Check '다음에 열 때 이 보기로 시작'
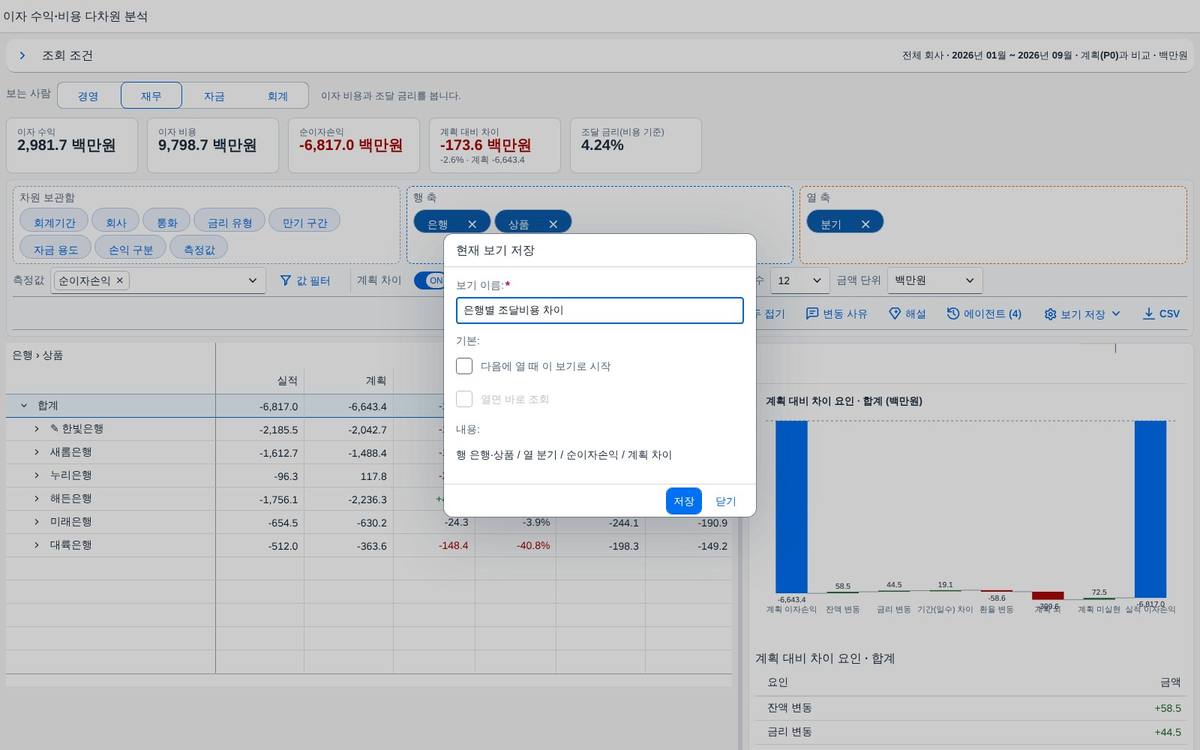1200x750 pixels. click(464, 366)
